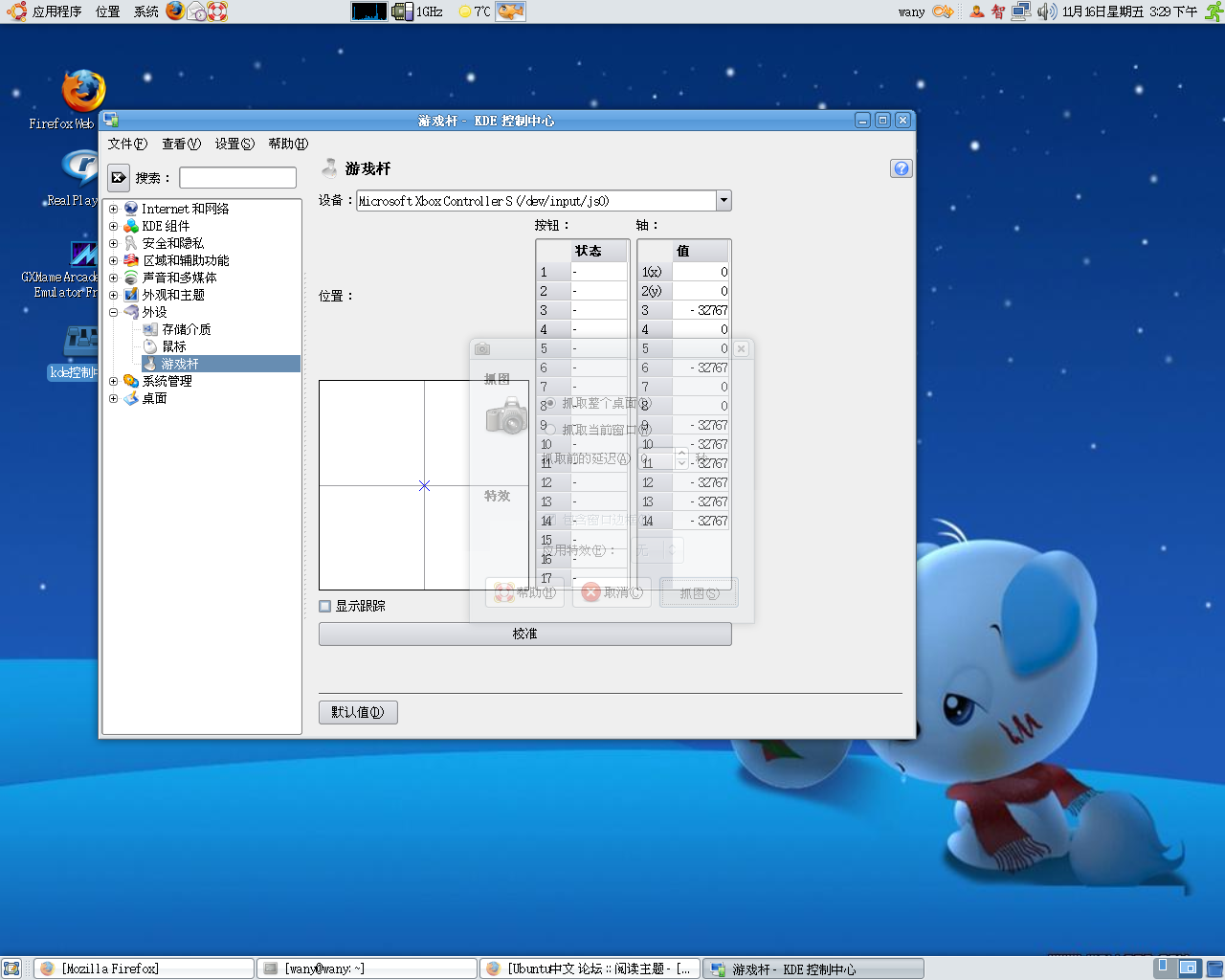Select 存储介质 in the tree
The image size is (1225, 980).
186,329
